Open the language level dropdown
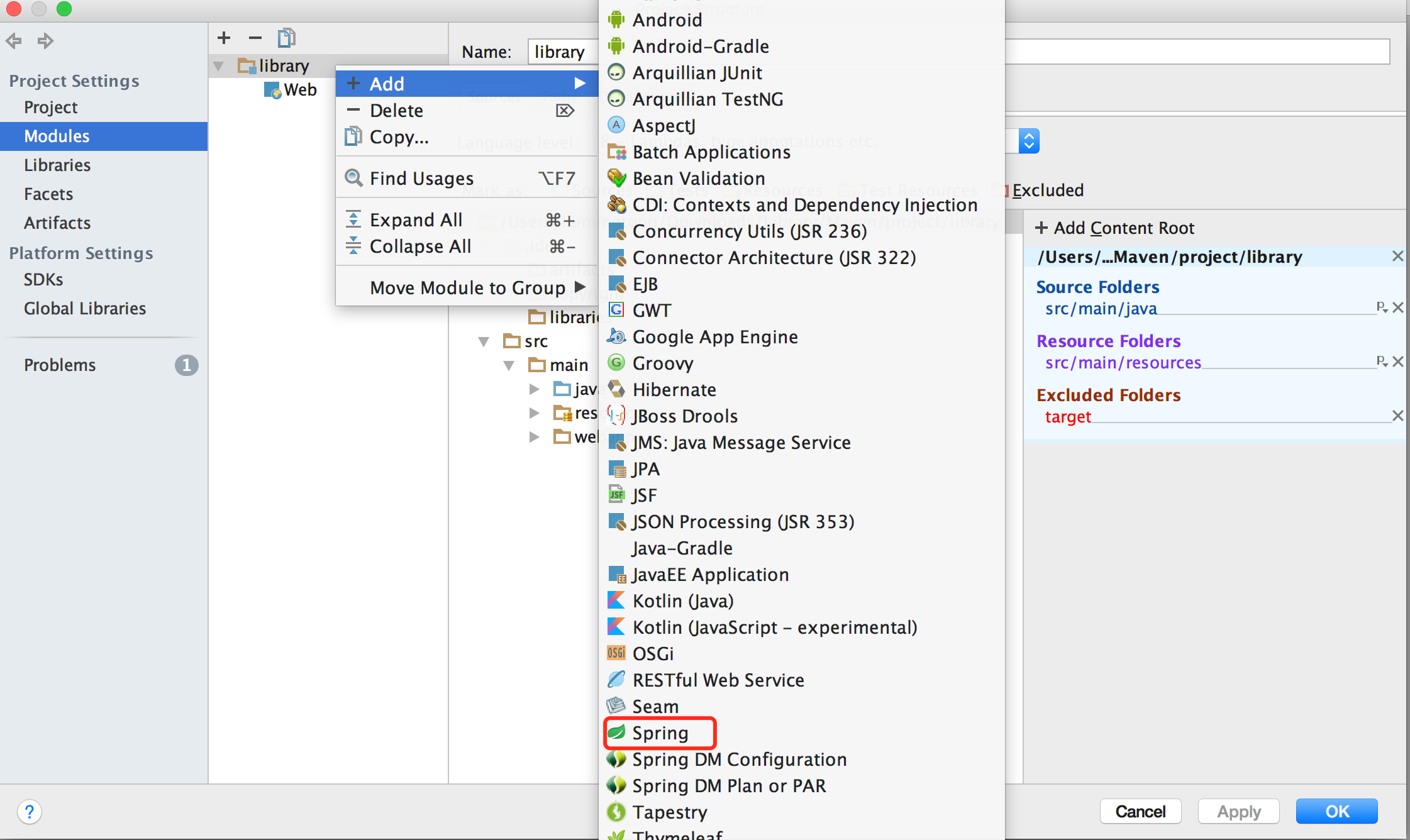 1029,141
